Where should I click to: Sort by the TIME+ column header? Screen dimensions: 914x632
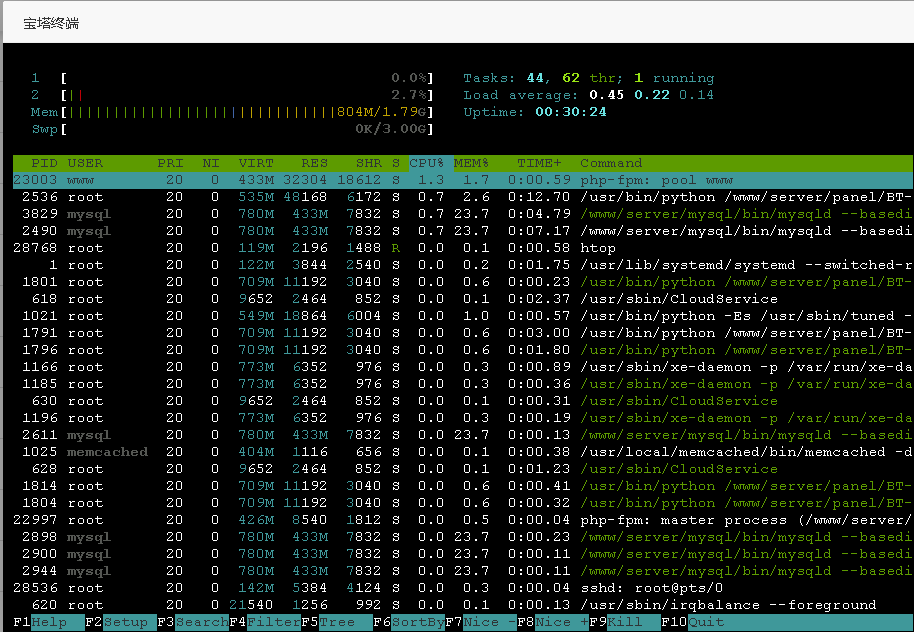pyautogui.click(x=539, y=163)
